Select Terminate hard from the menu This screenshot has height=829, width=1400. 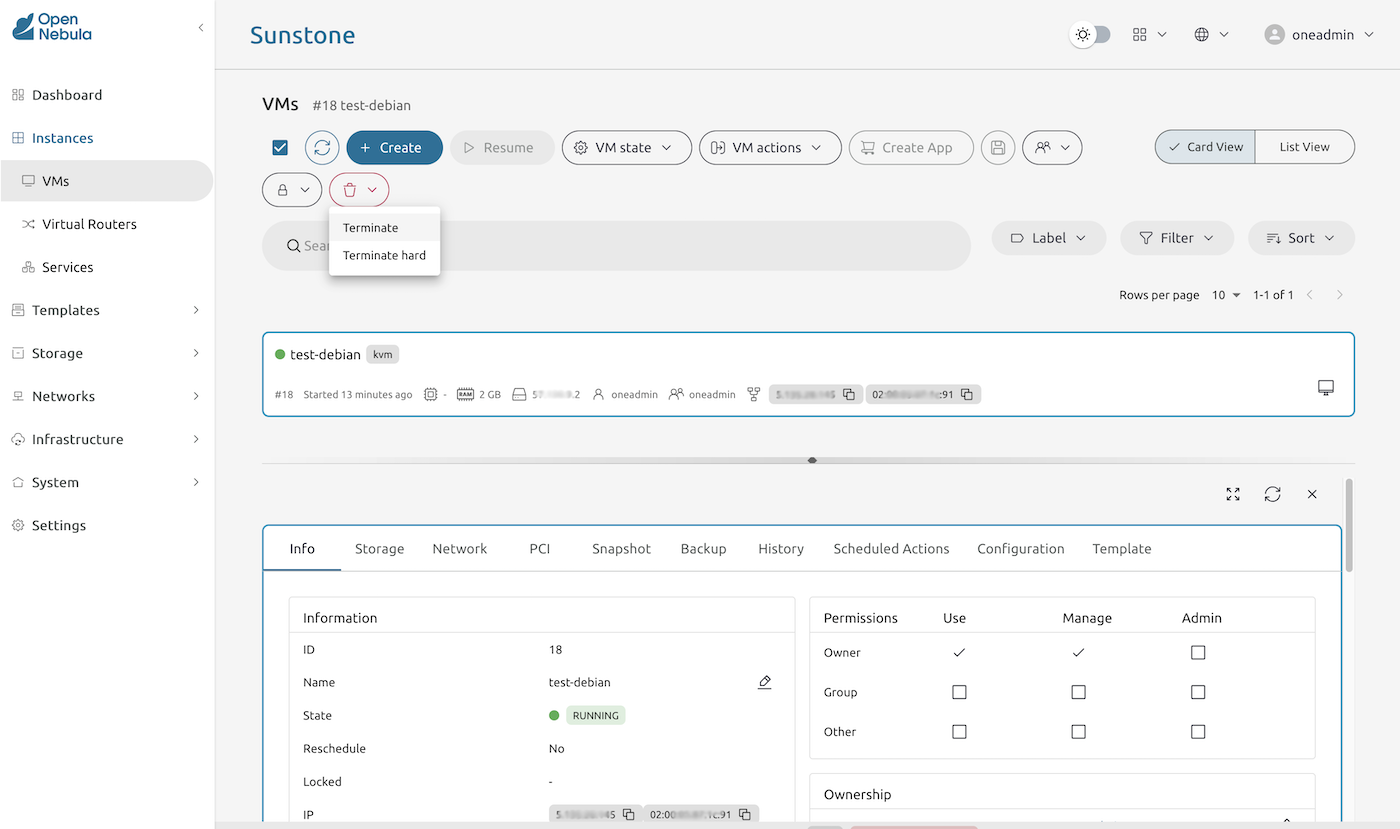[384, 255]
